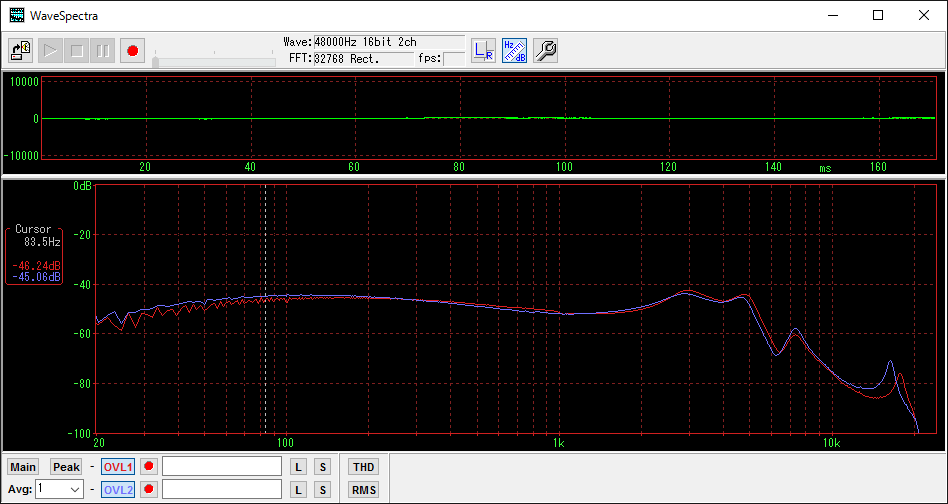Toggle the Hz/dB cursor readout icon
The width and height of the screenshot is (948, 504).
click(515, 51)
